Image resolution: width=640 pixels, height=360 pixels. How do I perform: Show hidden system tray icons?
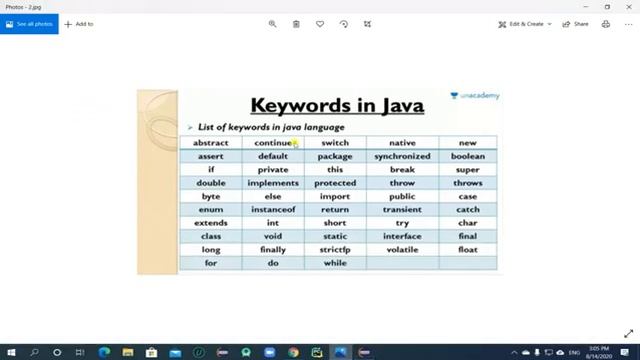514,352
